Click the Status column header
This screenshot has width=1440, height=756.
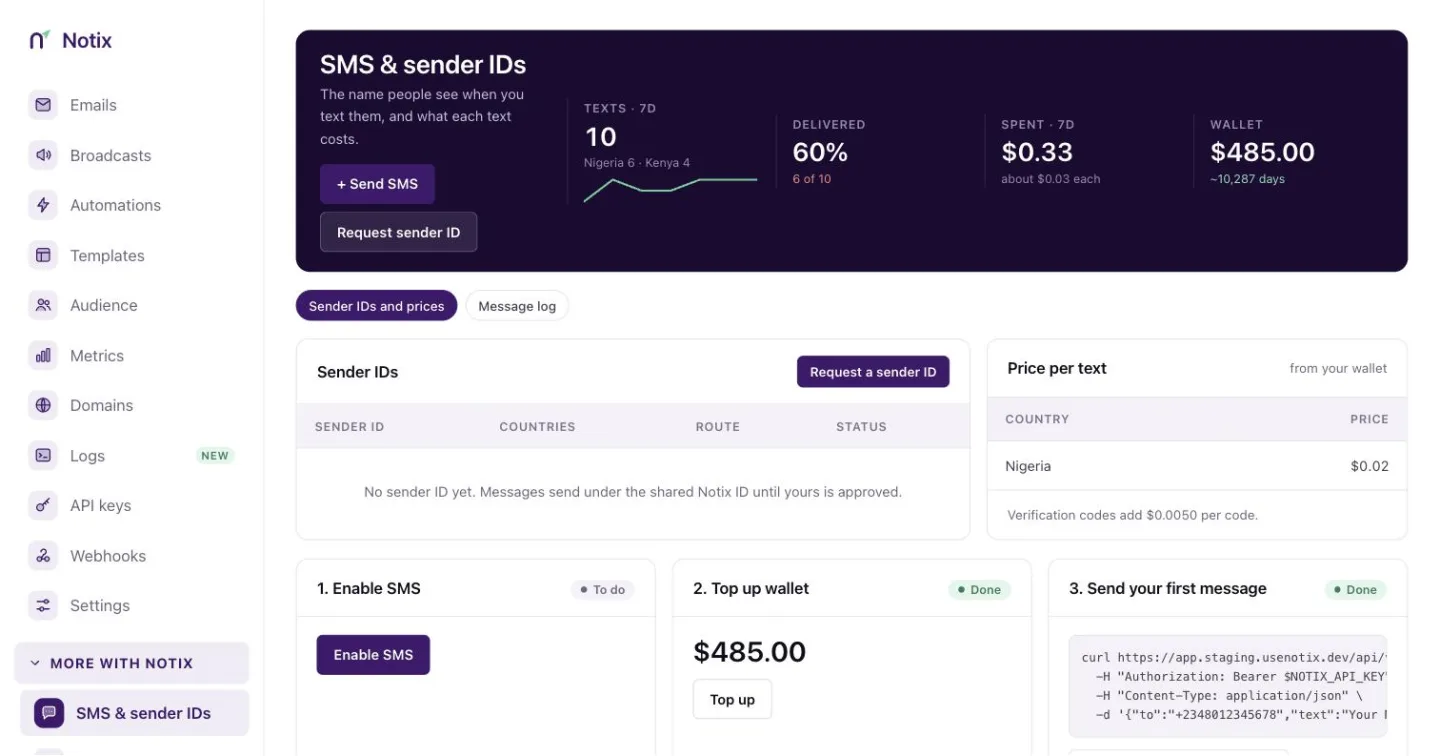[x=861, y=427]
